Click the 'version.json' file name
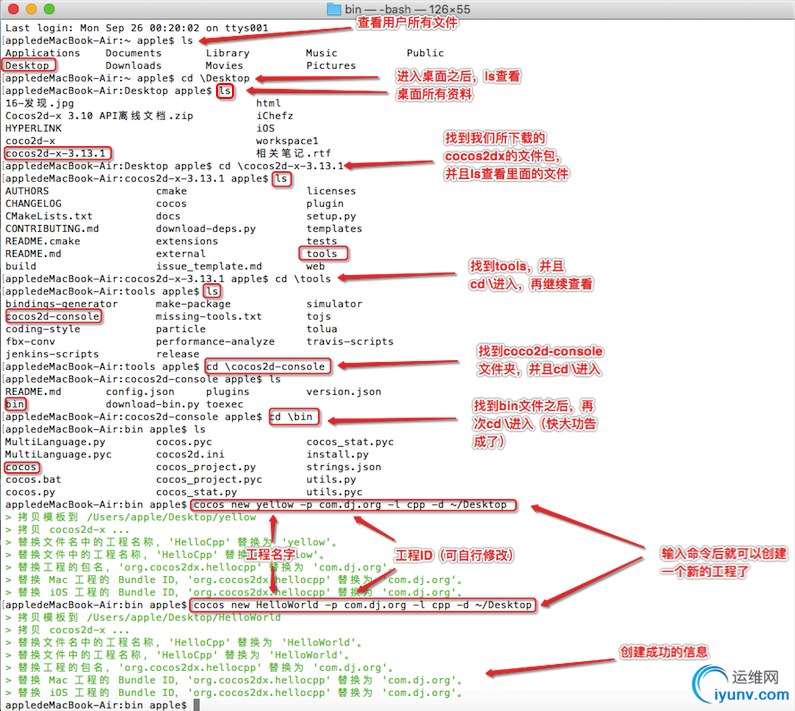The image size is (795, 711). pyautogui.click(x=344, y=392)
